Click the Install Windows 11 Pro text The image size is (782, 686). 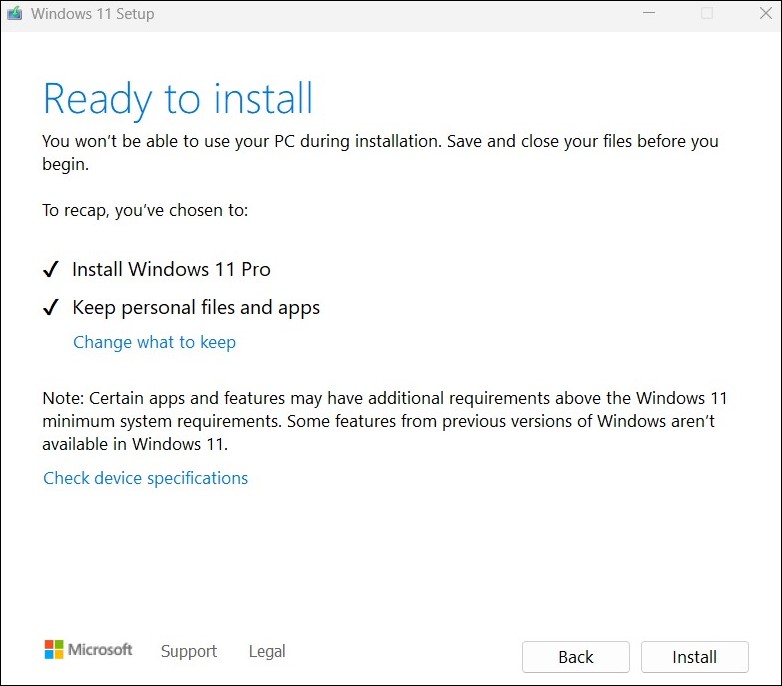(171, 270)
